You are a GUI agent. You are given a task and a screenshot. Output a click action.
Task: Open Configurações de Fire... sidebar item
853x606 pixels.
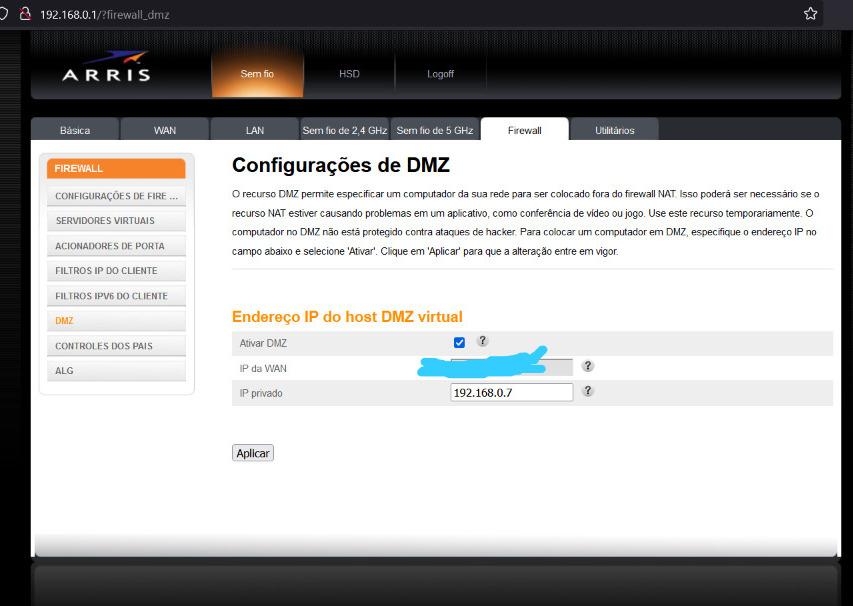tap(116, 196)
